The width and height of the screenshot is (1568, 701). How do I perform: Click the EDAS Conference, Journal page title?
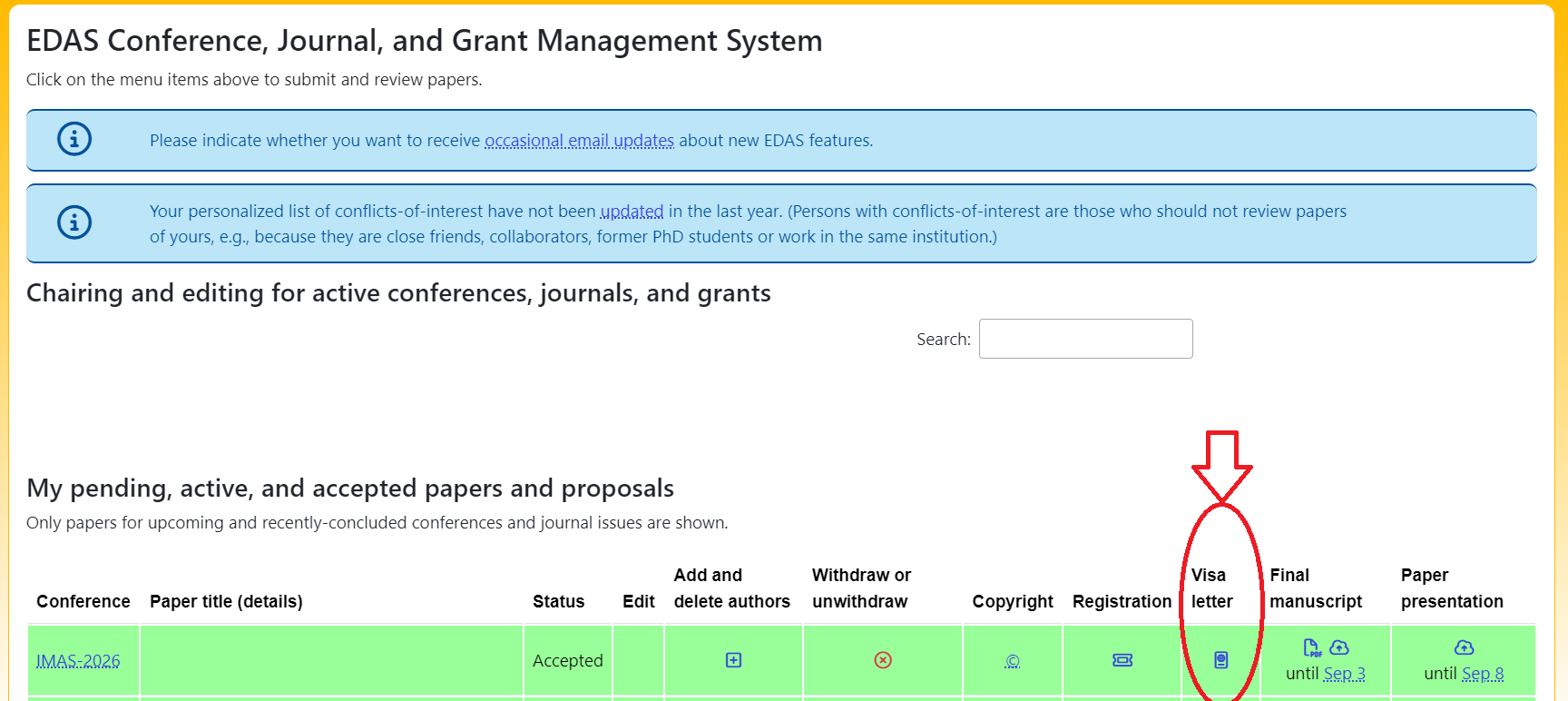point(425,41)
